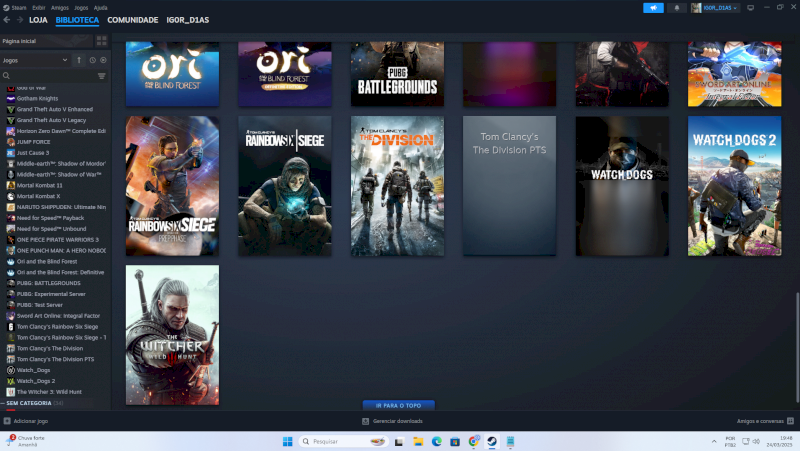Click Adicionar jogo

click(x=26, y=421)
